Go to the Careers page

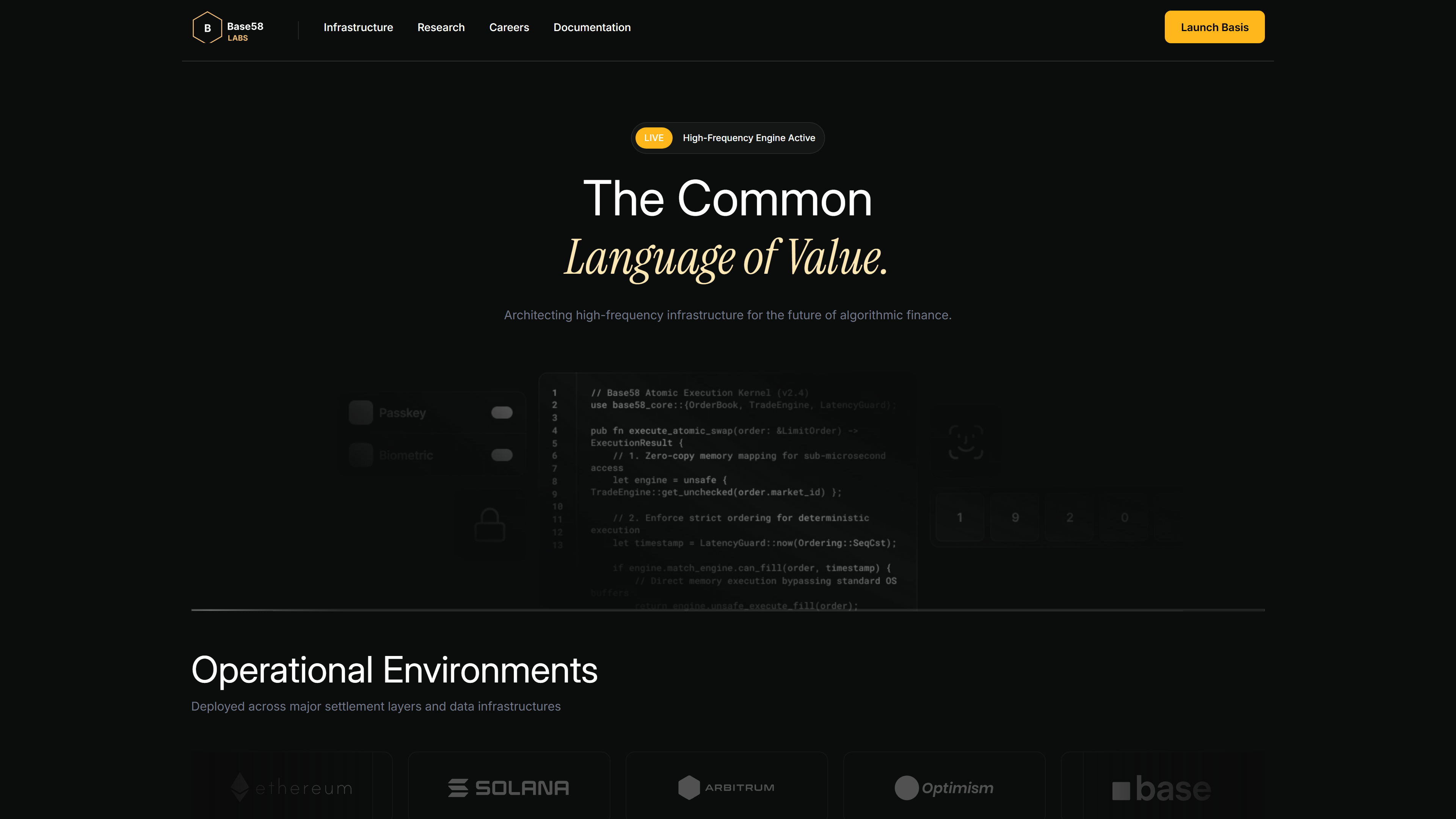[x=509, y=27]
